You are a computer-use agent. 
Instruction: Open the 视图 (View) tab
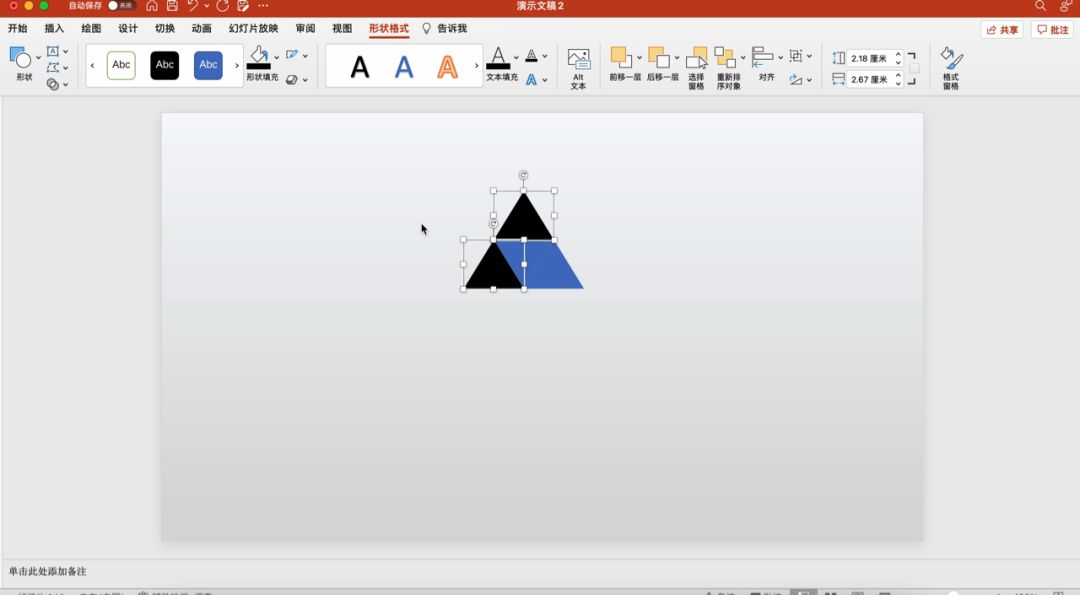coord(342,28)
